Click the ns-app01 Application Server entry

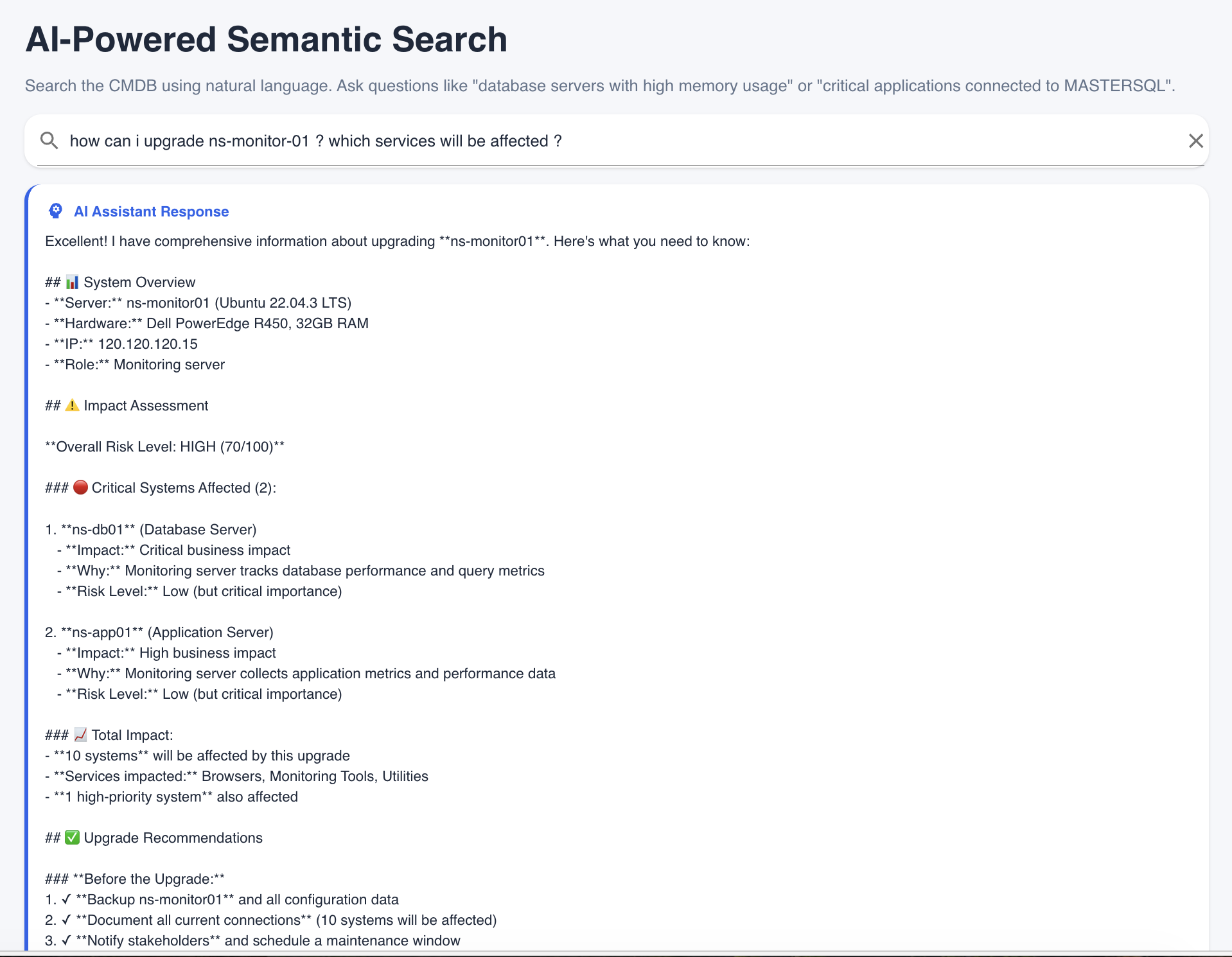click(x=159, y=632)
